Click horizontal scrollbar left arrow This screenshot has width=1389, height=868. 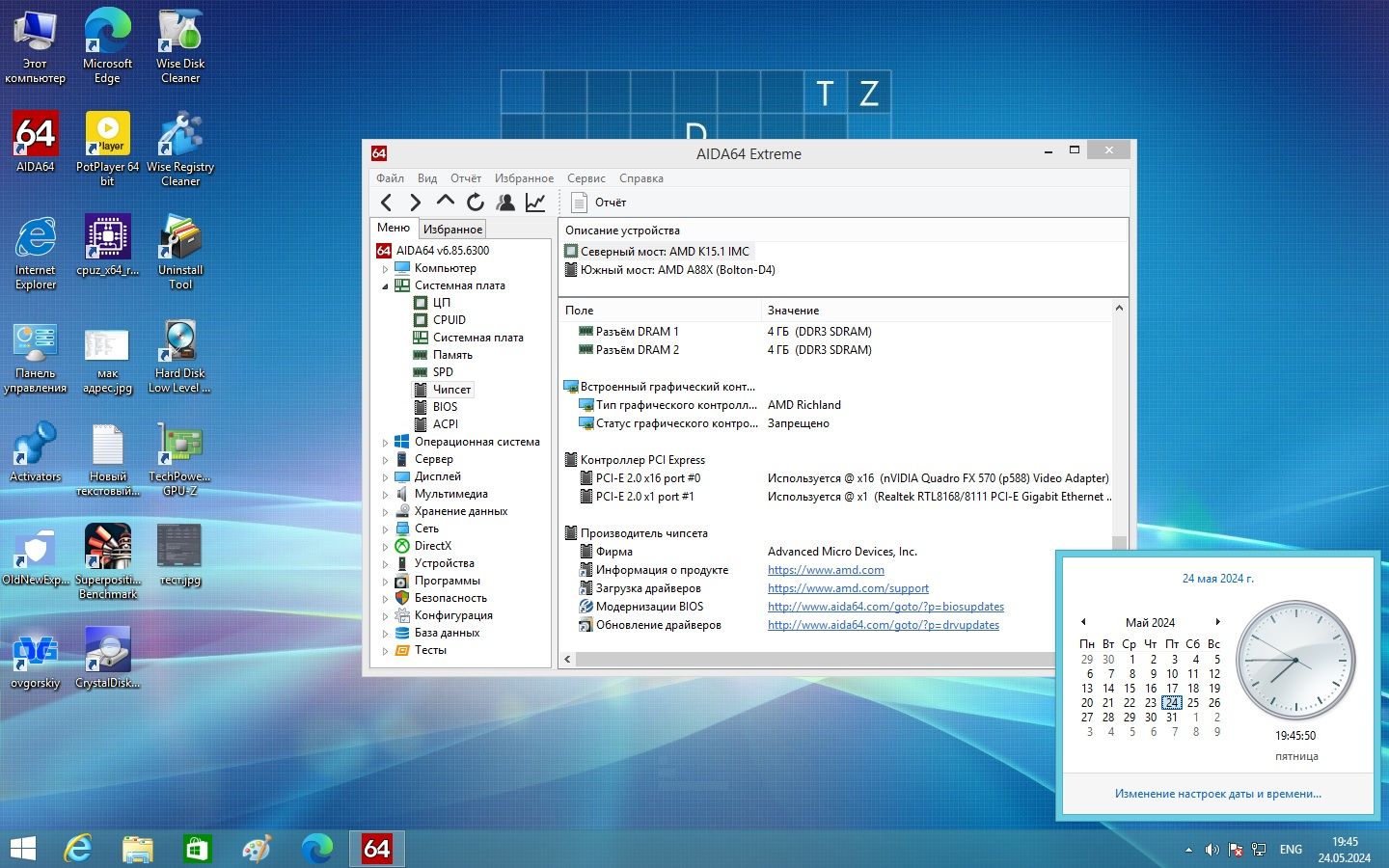[x=568, y=660]
